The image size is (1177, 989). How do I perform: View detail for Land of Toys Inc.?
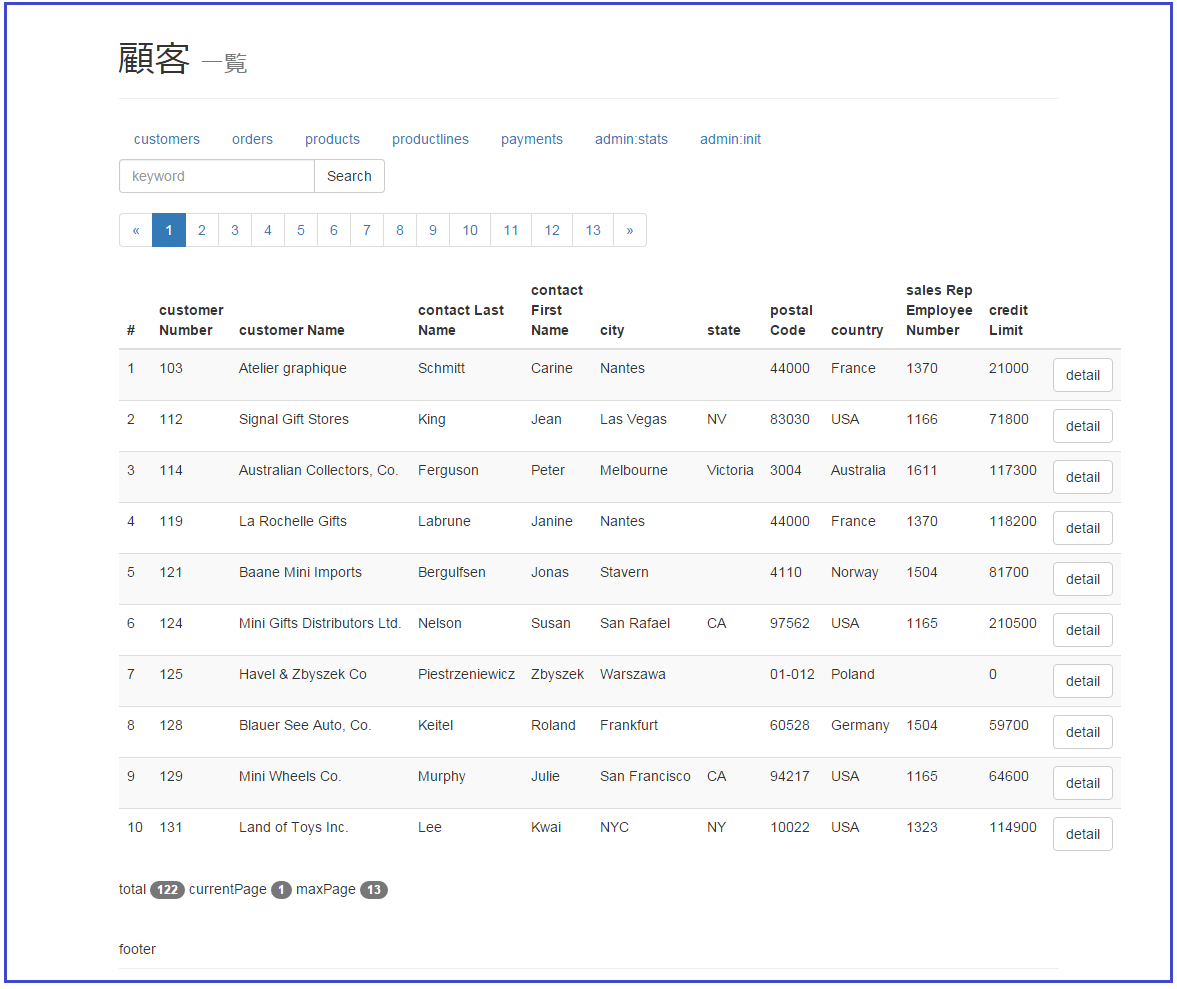pos(1082,833)
